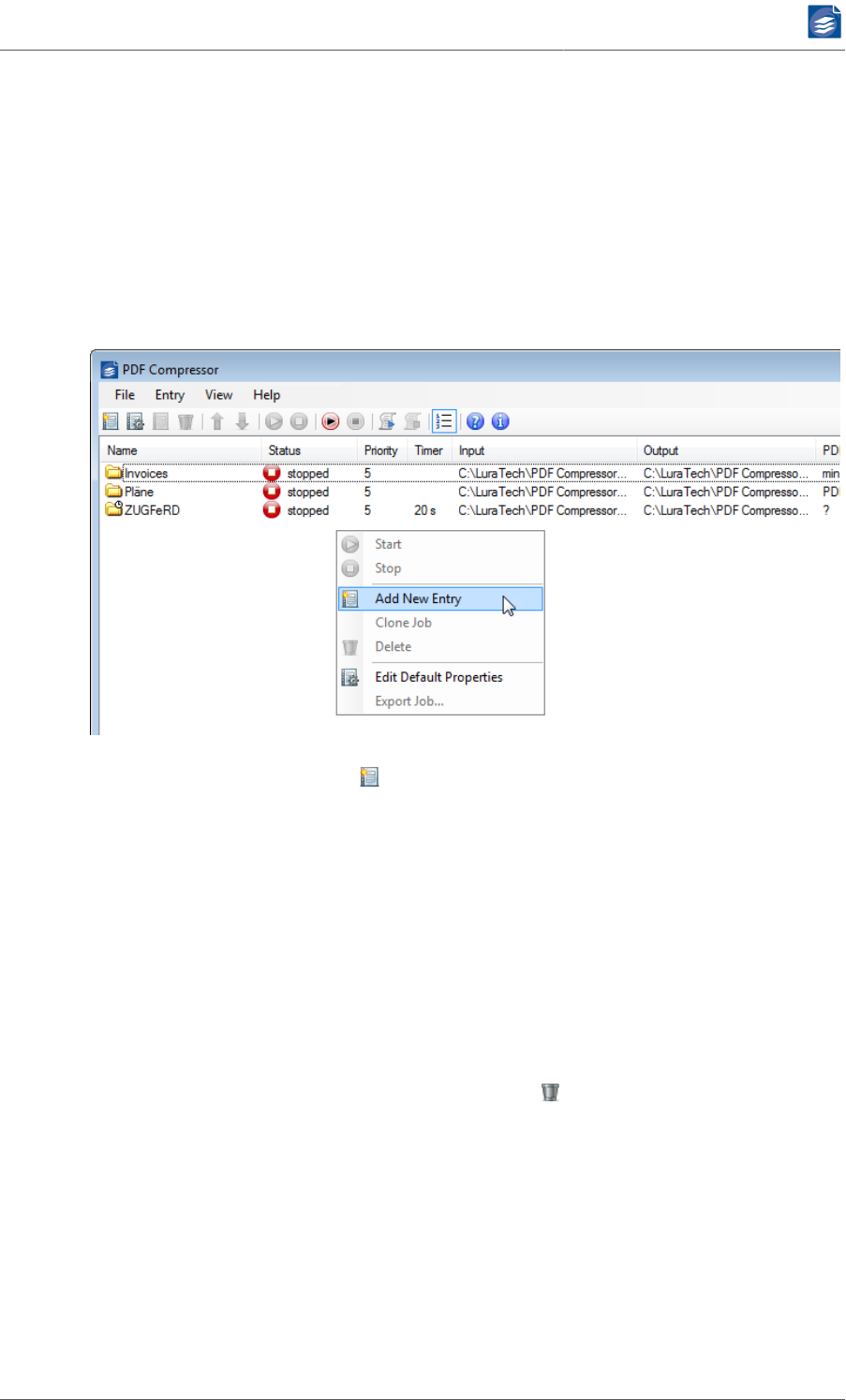Click the blue question mark Help icon
The height and width of the screenshot is (1400, 846).
click(x=476, y=421)
